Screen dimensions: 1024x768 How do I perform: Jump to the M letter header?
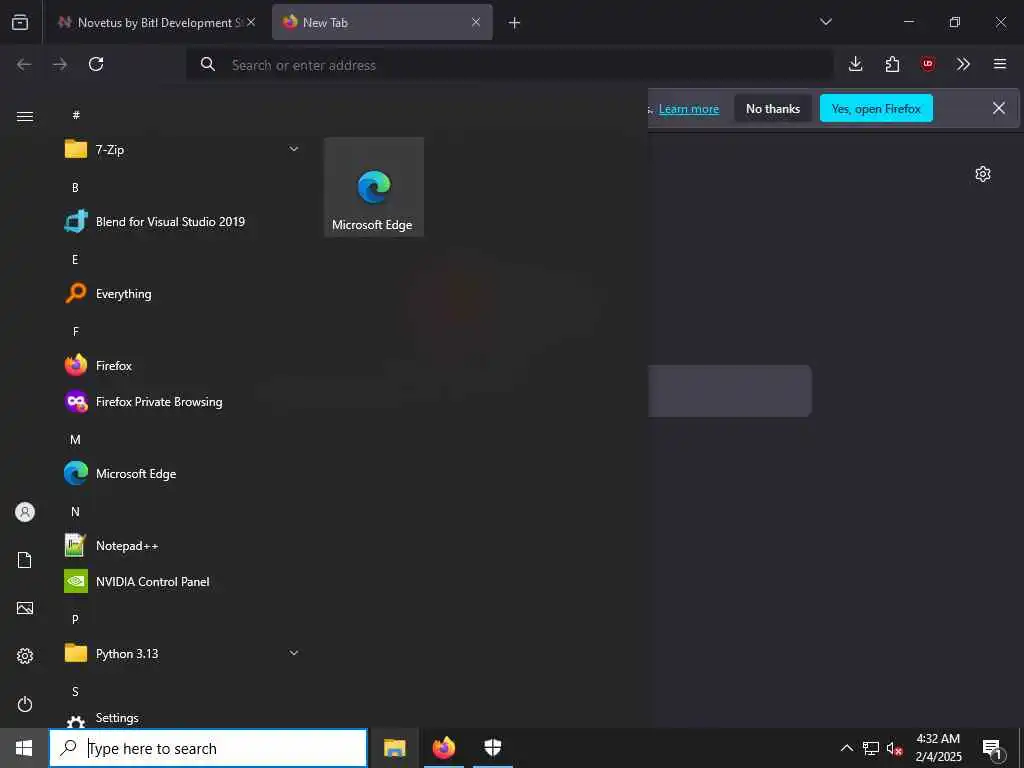75,440
